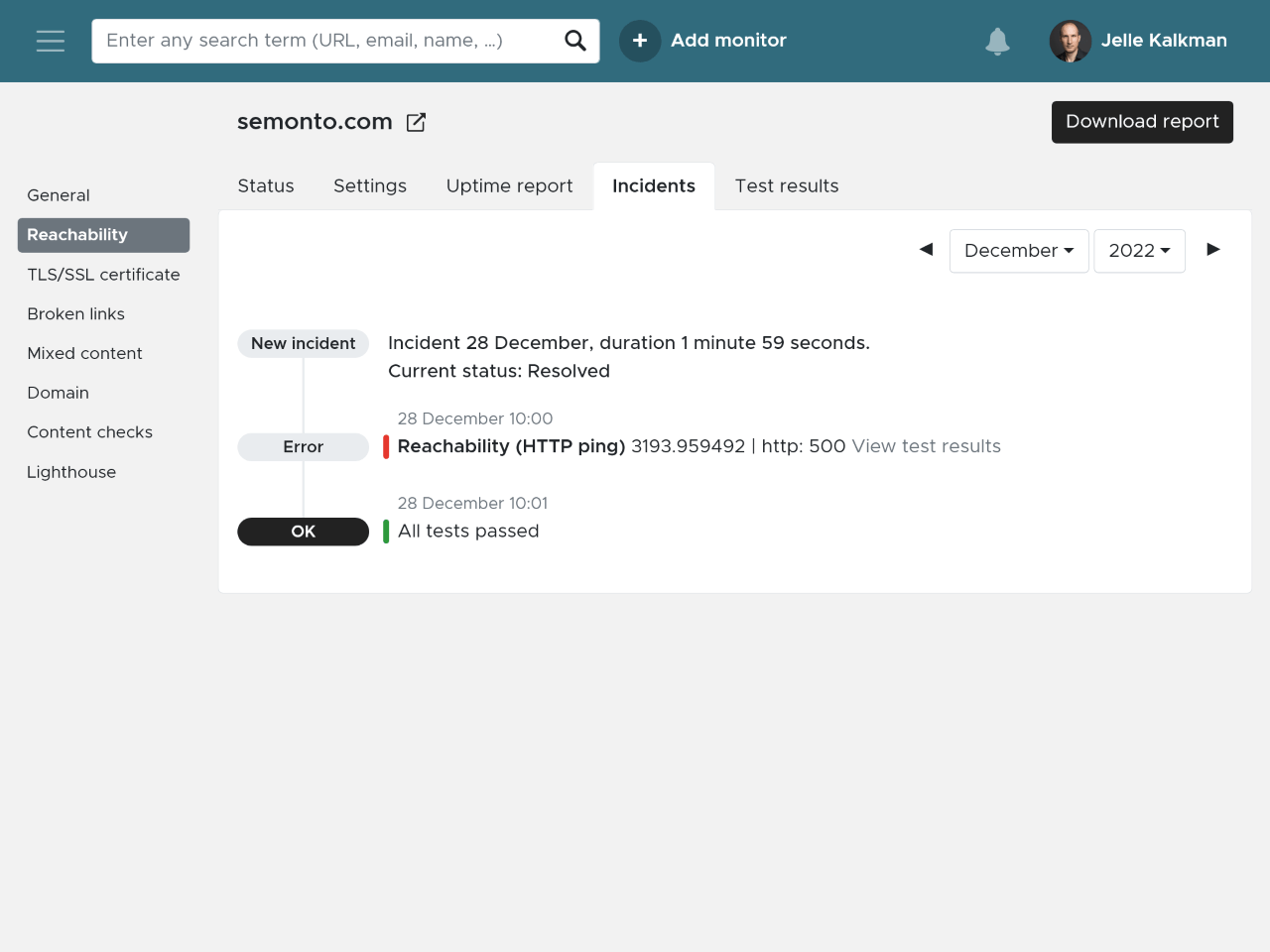Click Jelle Kalkman user name
The height and width of the screenshot is (952, 1270).
(x=1164, y=41)
